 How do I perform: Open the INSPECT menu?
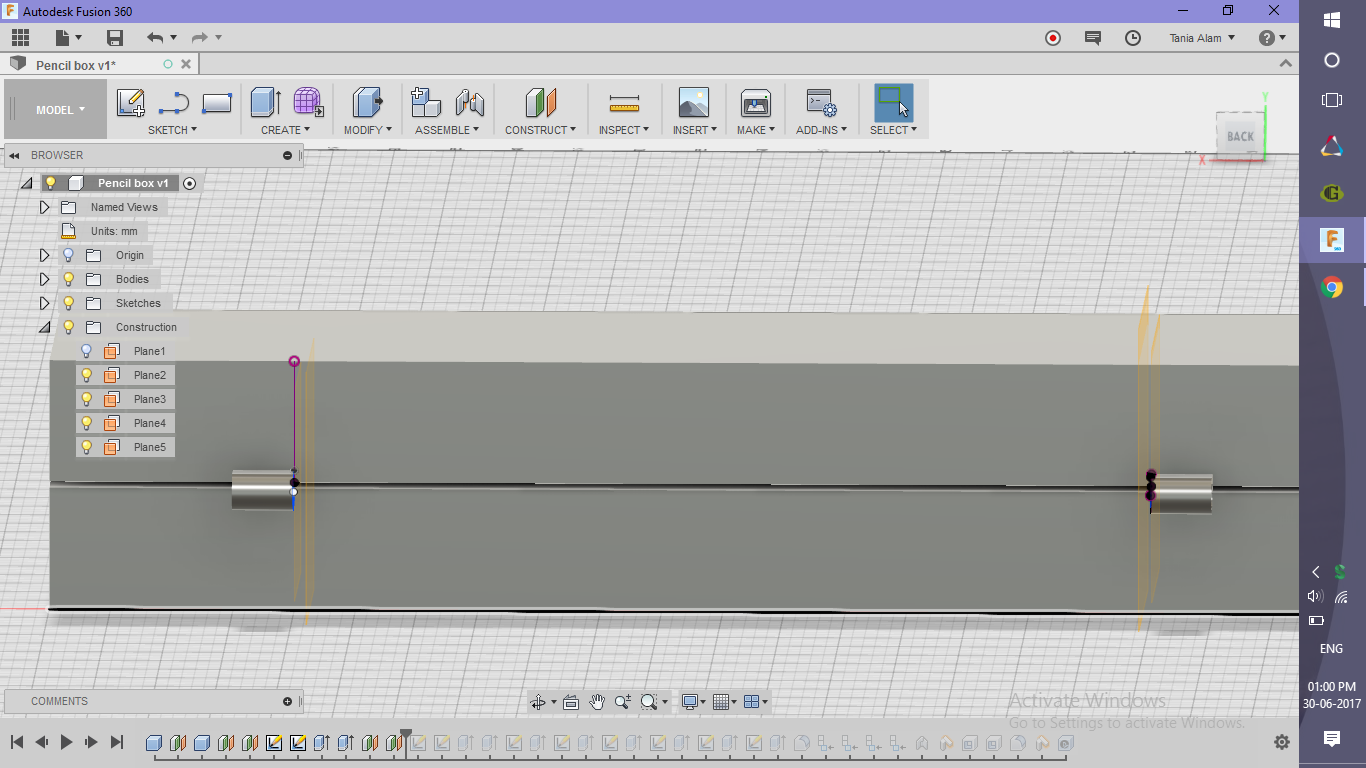(624, 130)
